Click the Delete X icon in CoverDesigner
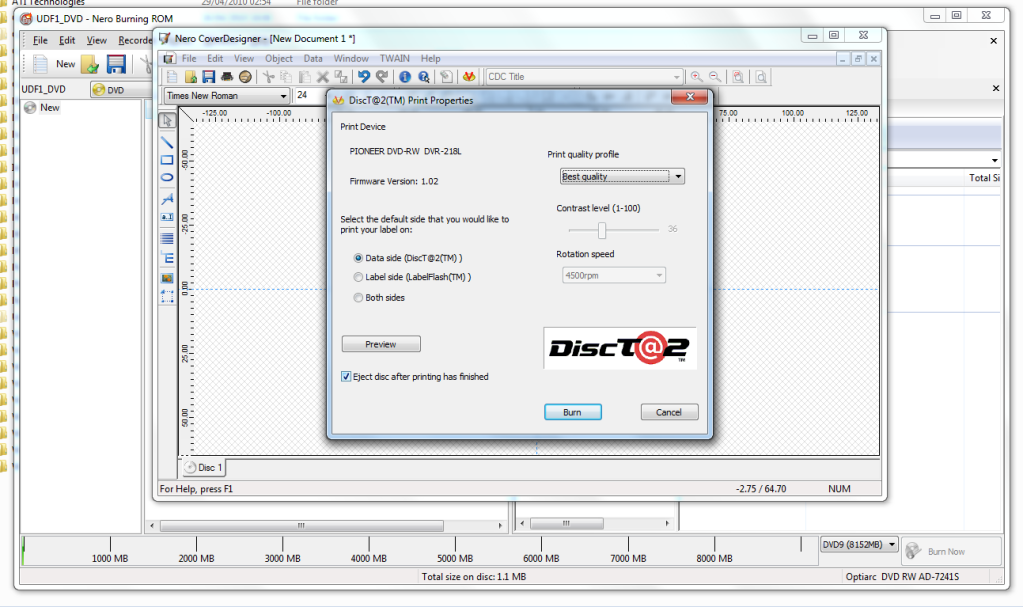 [x=322, y=77]
